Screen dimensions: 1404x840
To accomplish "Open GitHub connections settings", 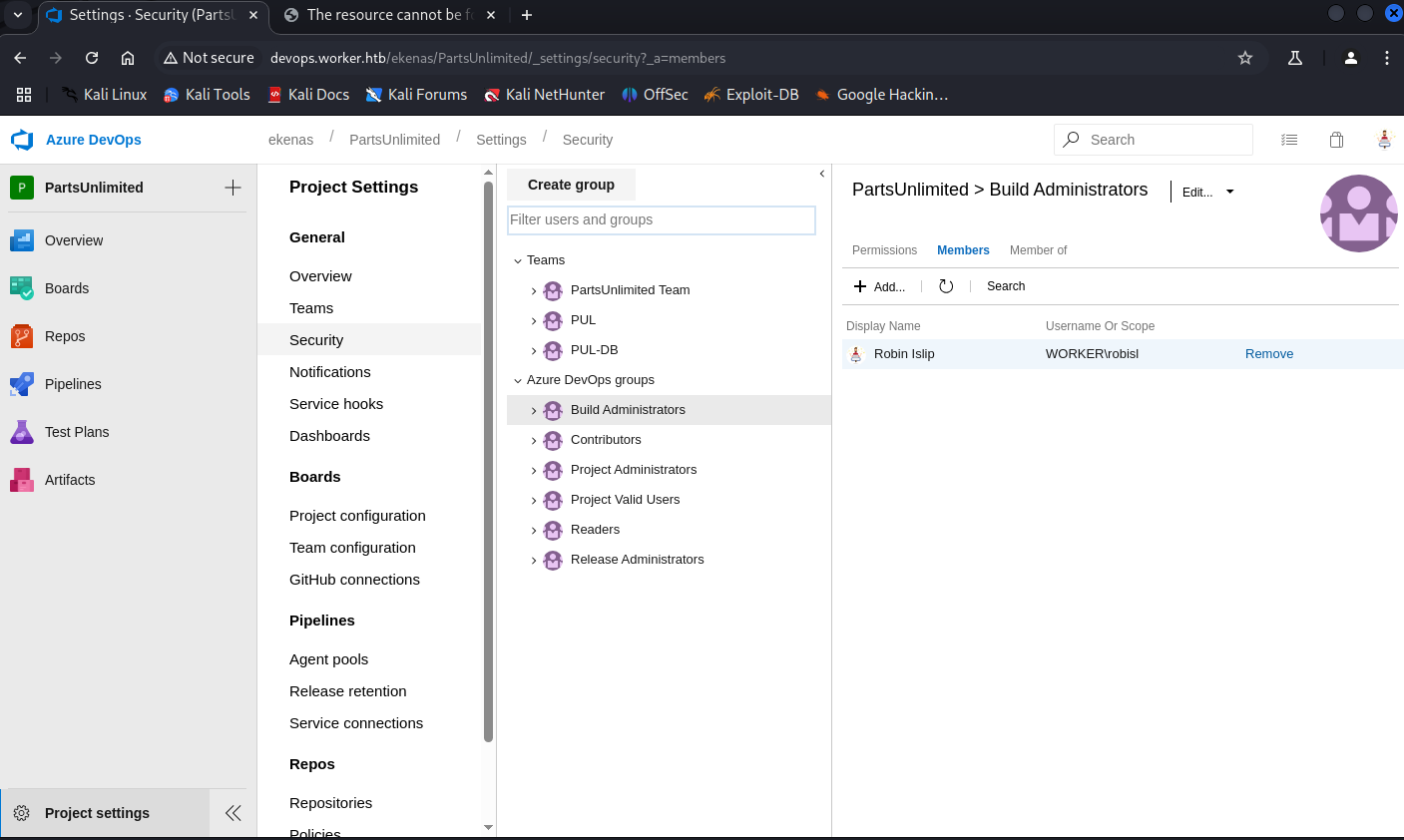I will pyautogui.click(x=354, y=580).
